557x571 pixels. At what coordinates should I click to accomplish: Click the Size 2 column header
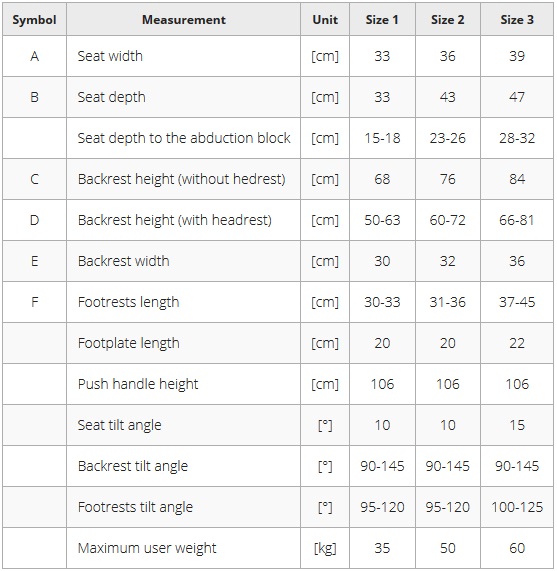pos(447,20)
